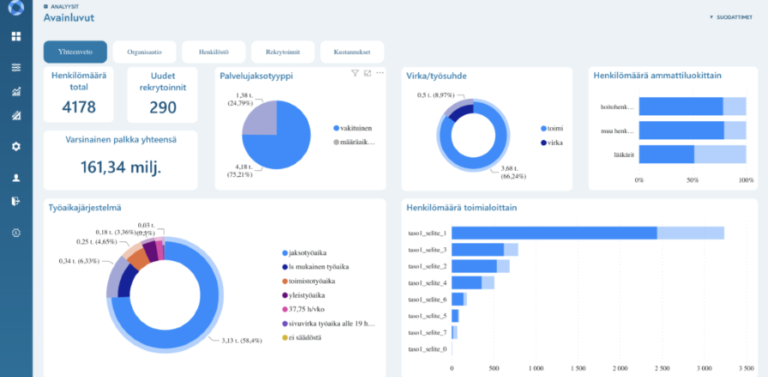Open the more options ellipsis on Palvelujaksotyyppi
The height and width of the screenshot is (377, 768).
[380, 73]
